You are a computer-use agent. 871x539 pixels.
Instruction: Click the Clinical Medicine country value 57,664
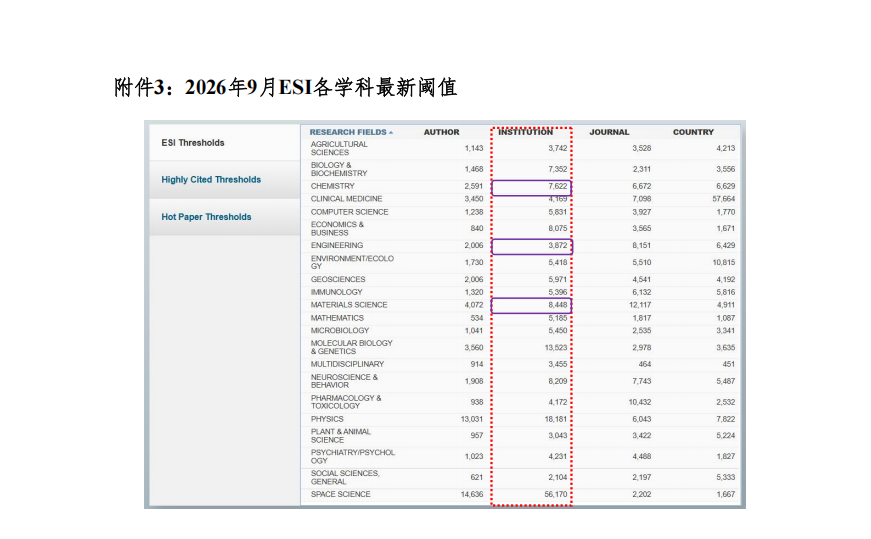click(723, 199)
